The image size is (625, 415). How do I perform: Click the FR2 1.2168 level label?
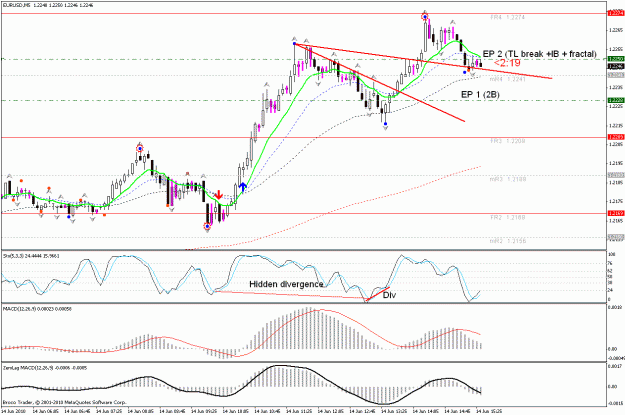point(507,218)
